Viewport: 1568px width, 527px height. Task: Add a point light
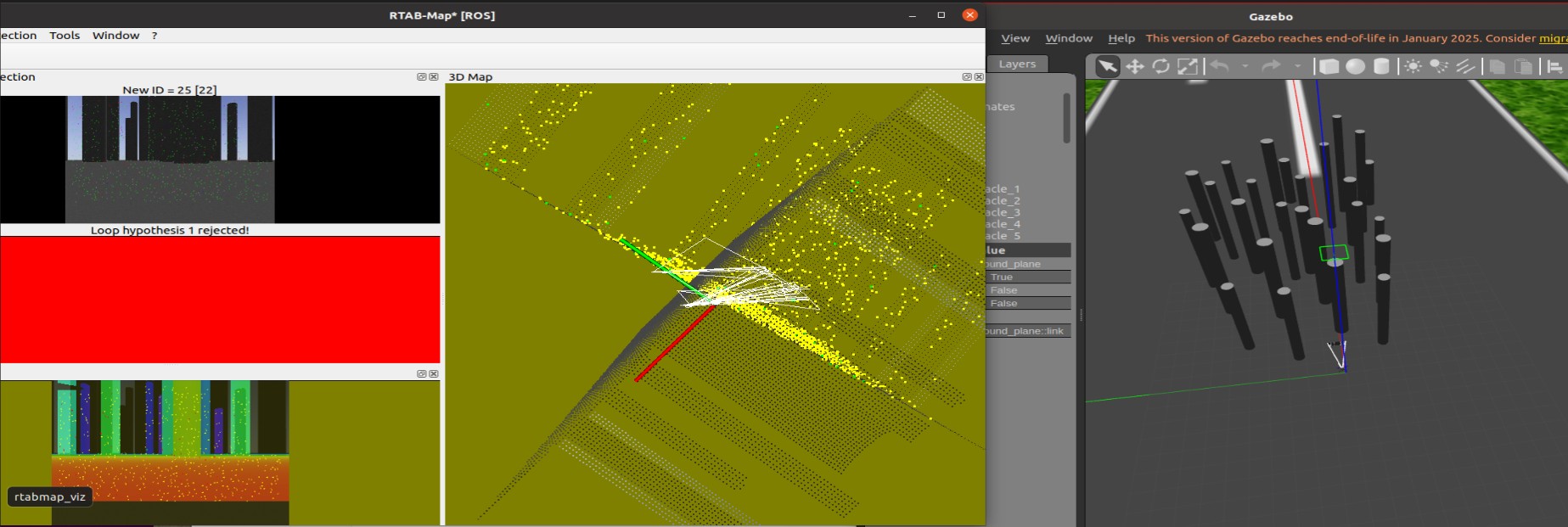pyautogui.click(x=1413, y=66)
